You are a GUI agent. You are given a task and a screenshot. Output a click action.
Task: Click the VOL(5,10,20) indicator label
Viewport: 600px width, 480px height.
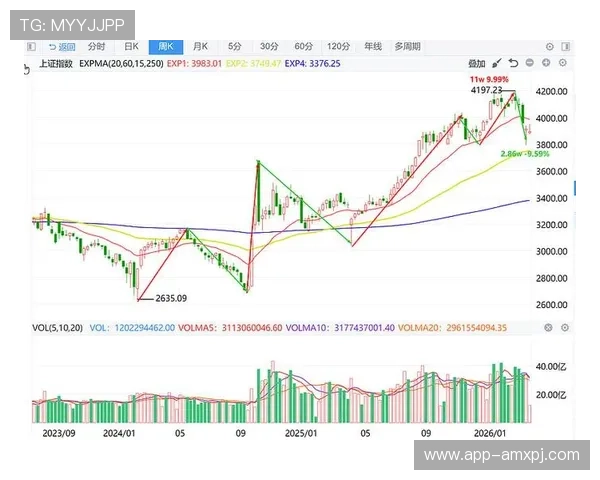coord(57,328)
